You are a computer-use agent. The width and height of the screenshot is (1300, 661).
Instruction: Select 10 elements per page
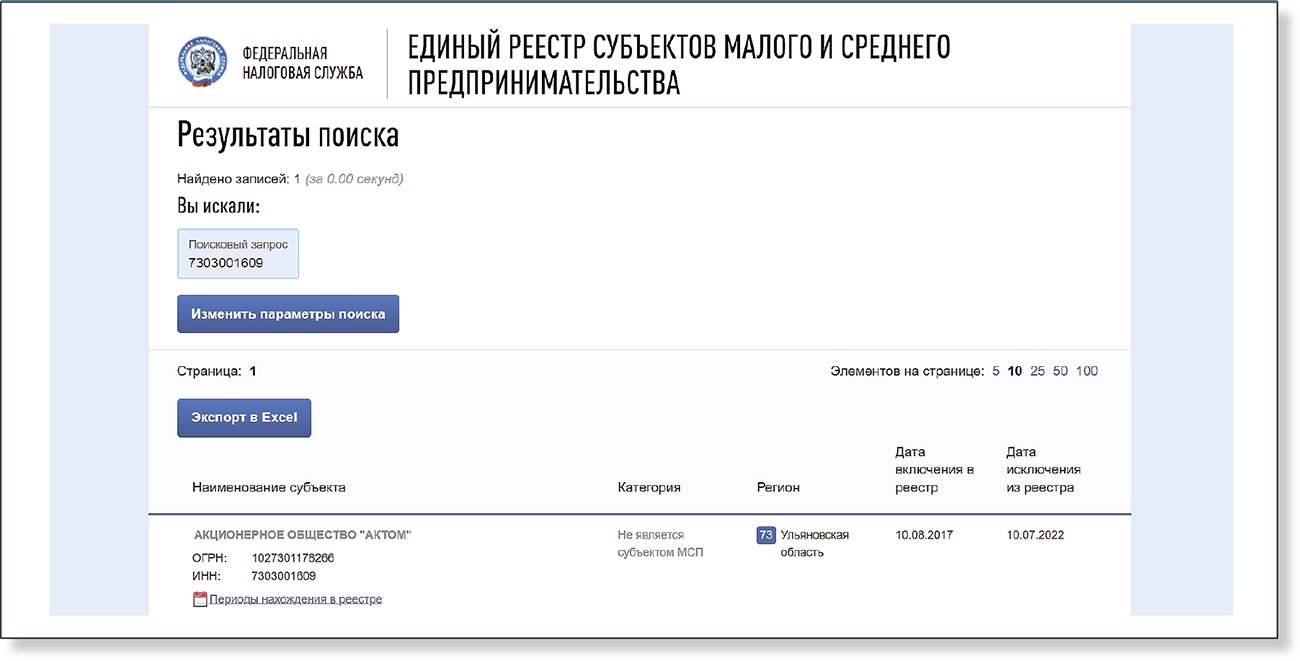point(1014,371)
